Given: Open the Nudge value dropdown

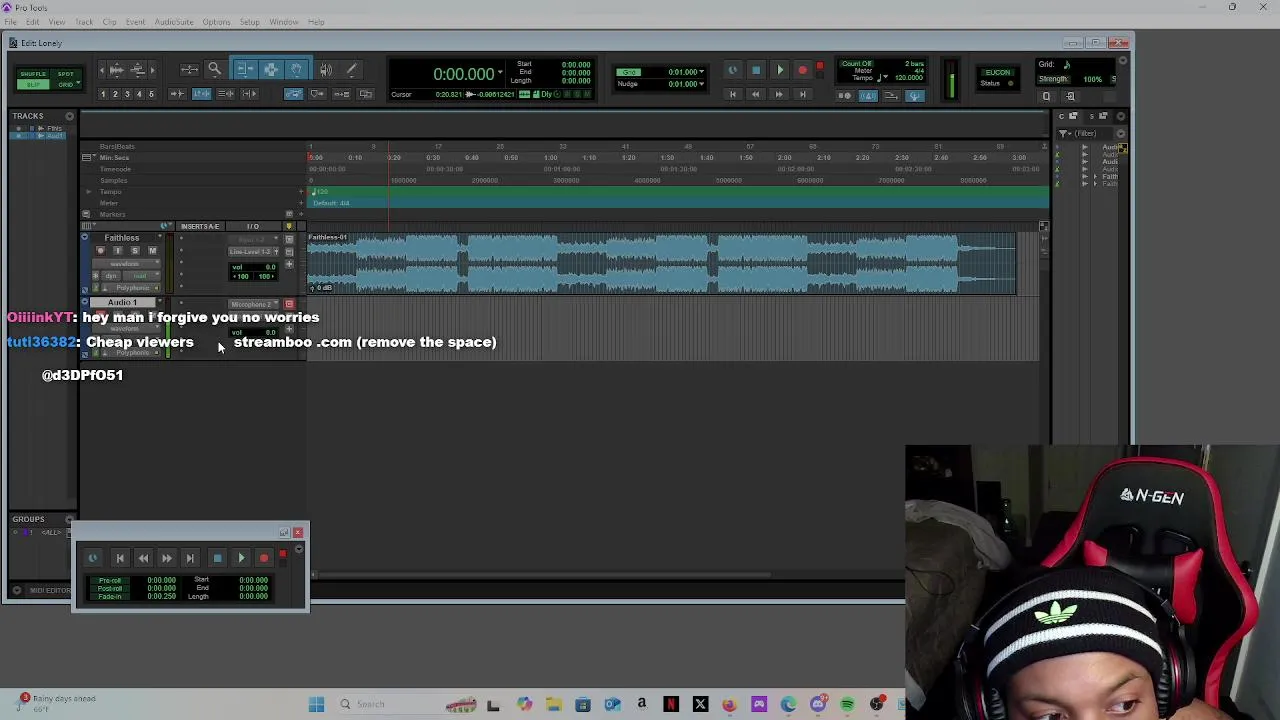Looking at the screenshot, I should tap(701, 84).
